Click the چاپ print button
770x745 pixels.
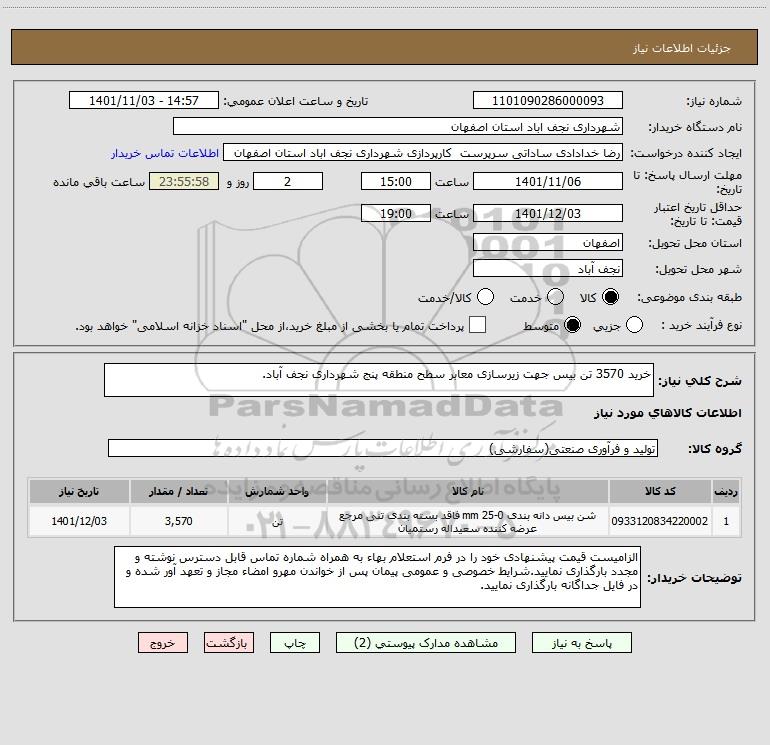click(x=295, y=643)
